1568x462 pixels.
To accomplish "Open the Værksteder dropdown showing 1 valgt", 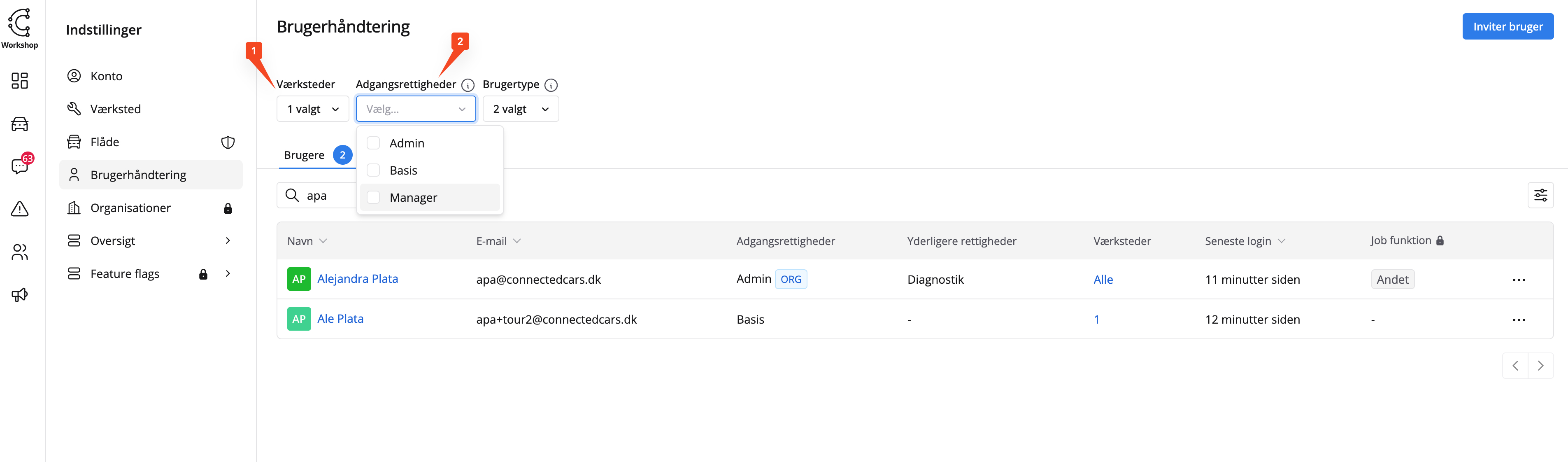I will pyautogui.click(x=313, y=110).
